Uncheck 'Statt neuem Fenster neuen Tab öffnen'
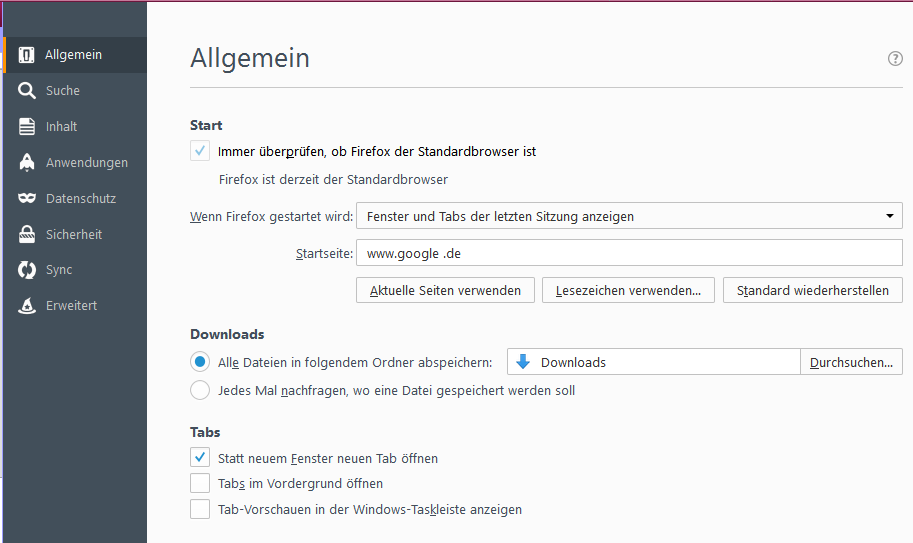 pos(200,457)
